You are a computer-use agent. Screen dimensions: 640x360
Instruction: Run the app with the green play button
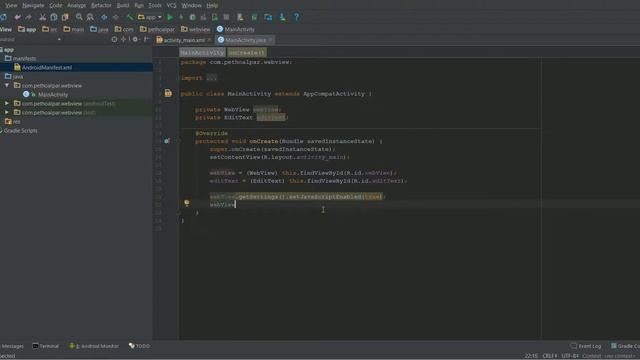pos(170,17)
